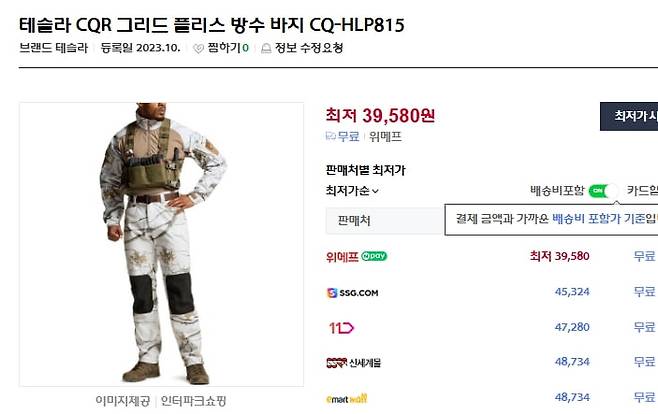Click the 인터파크쇼핑 image provider link

click(x=193, y=401)
